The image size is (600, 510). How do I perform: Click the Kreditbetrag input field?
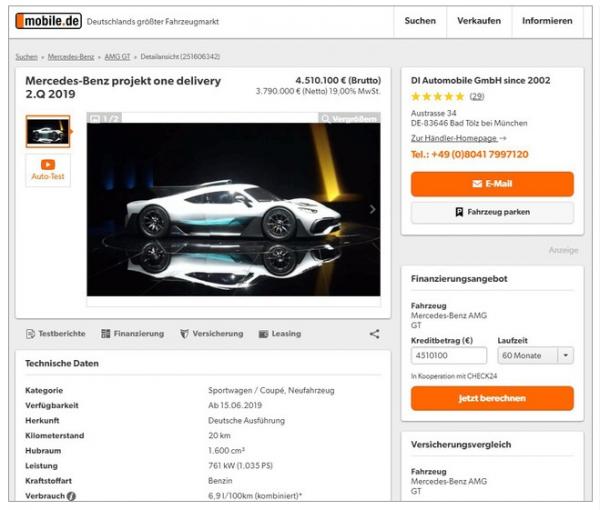click(x=448, y=355)
